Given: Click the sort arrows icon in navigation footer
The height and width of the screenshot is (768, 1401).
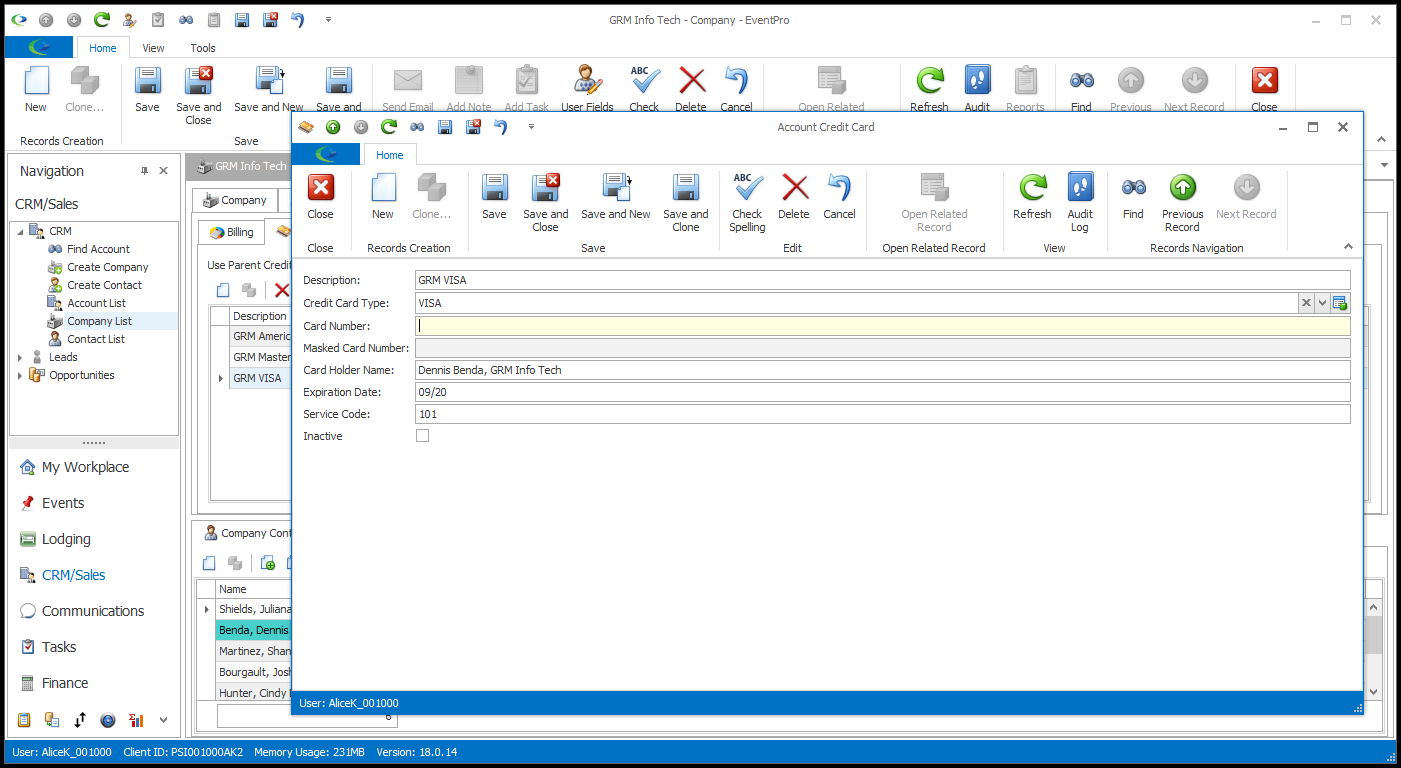Looking at the screenshot, I should (x=80, y=720).
